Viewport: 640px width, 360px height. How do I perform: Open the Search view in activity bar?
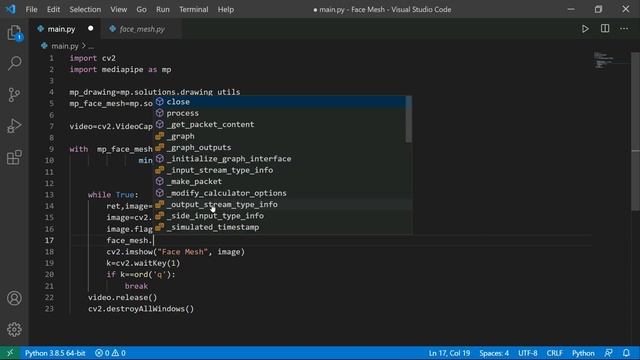[x=14, y=63]
